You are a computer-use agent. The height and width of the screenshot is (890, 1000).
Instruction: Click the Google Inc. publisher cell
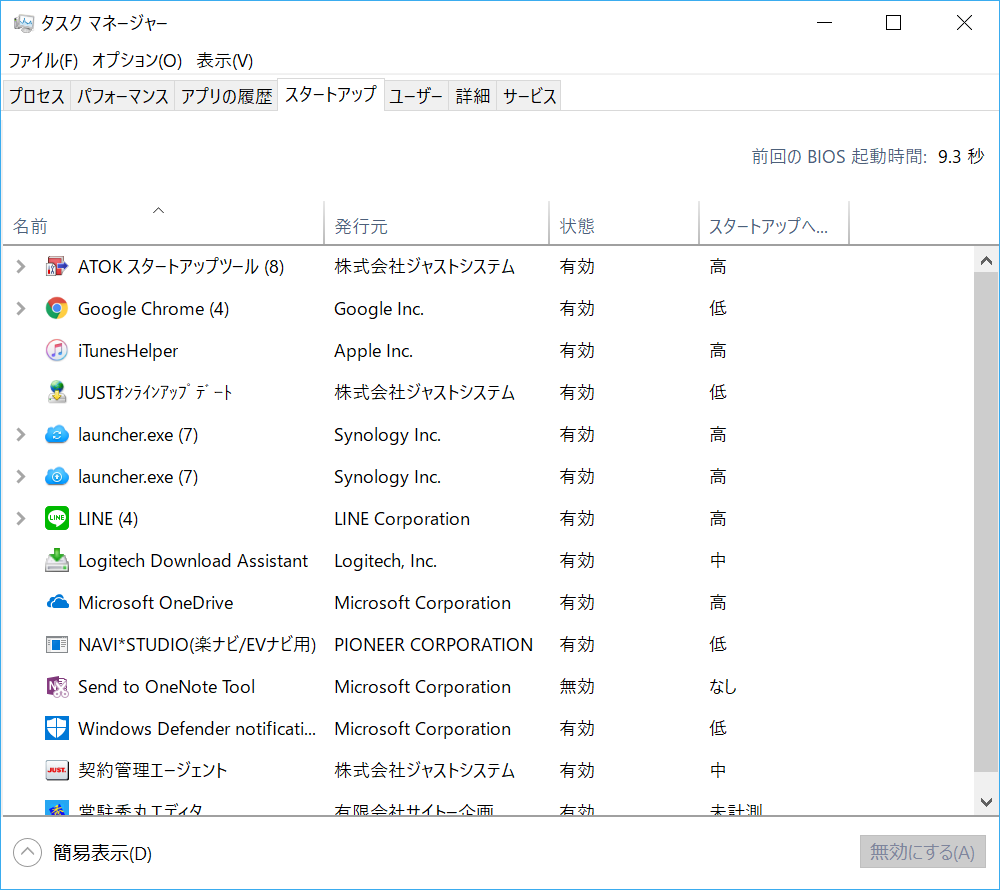379,309
